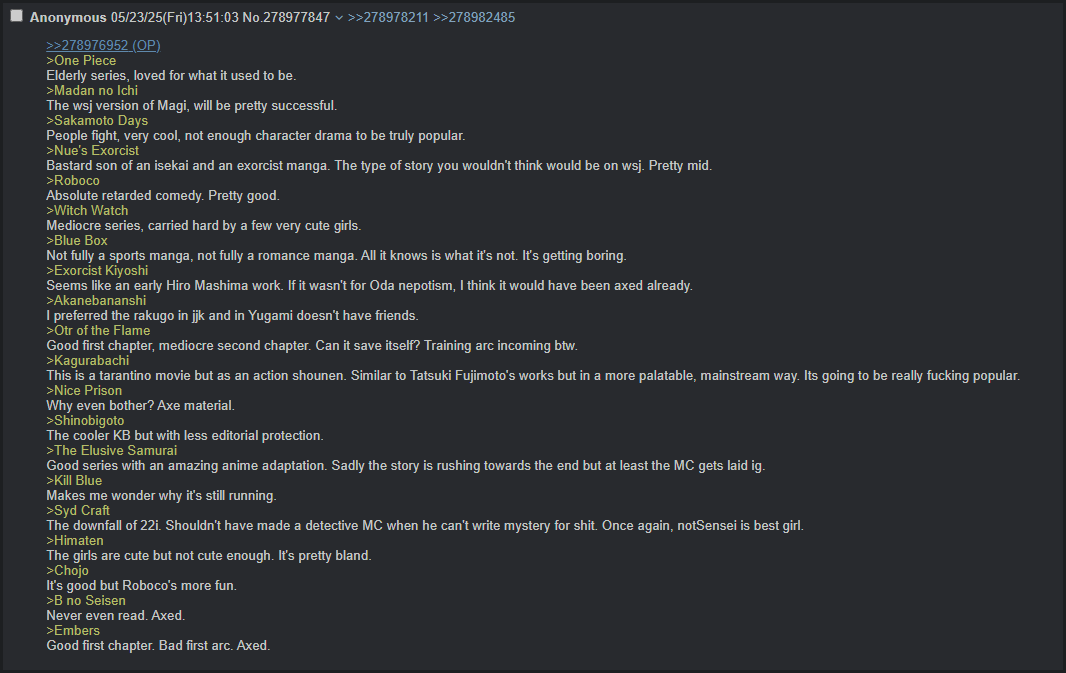
Task: Click the greentext line ">Witch Watch"
Action: pos(87,211)
